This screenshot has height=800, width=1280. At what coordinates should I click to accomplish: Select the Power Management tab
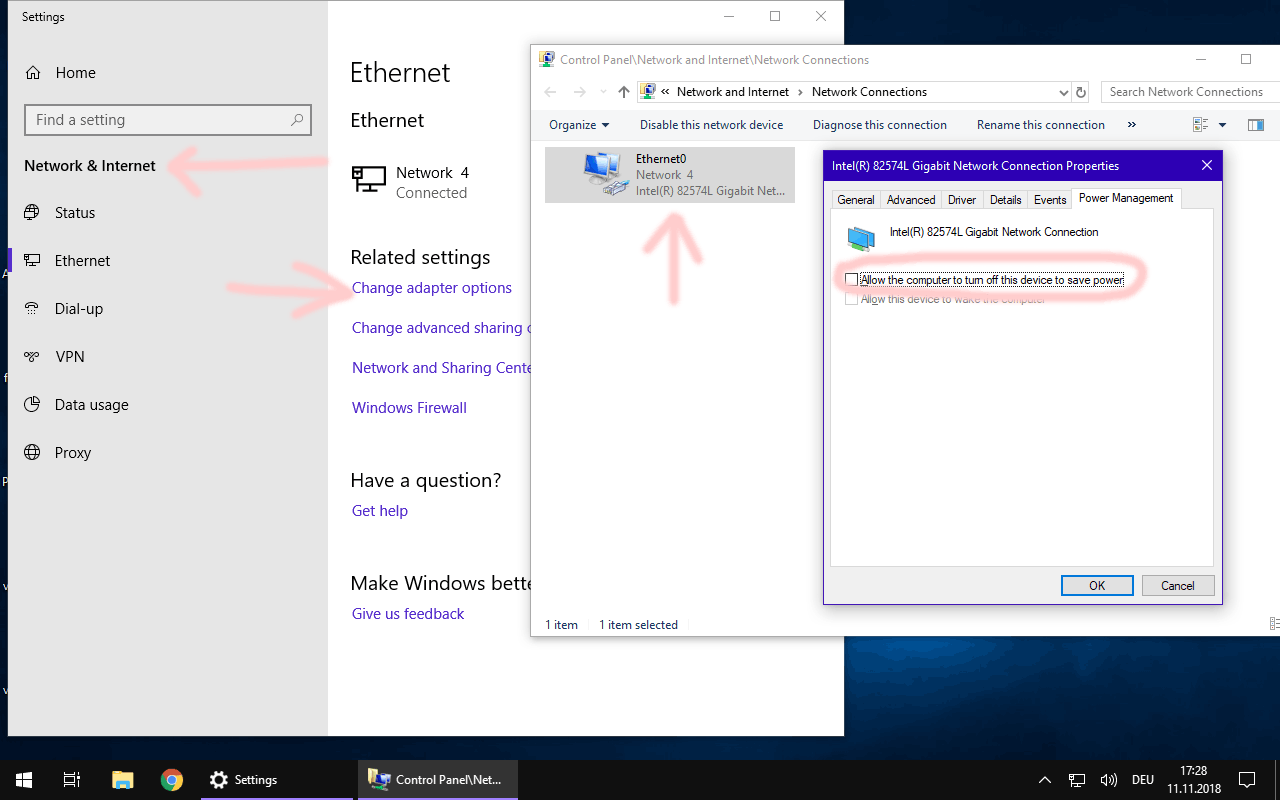pos(1126,198)
